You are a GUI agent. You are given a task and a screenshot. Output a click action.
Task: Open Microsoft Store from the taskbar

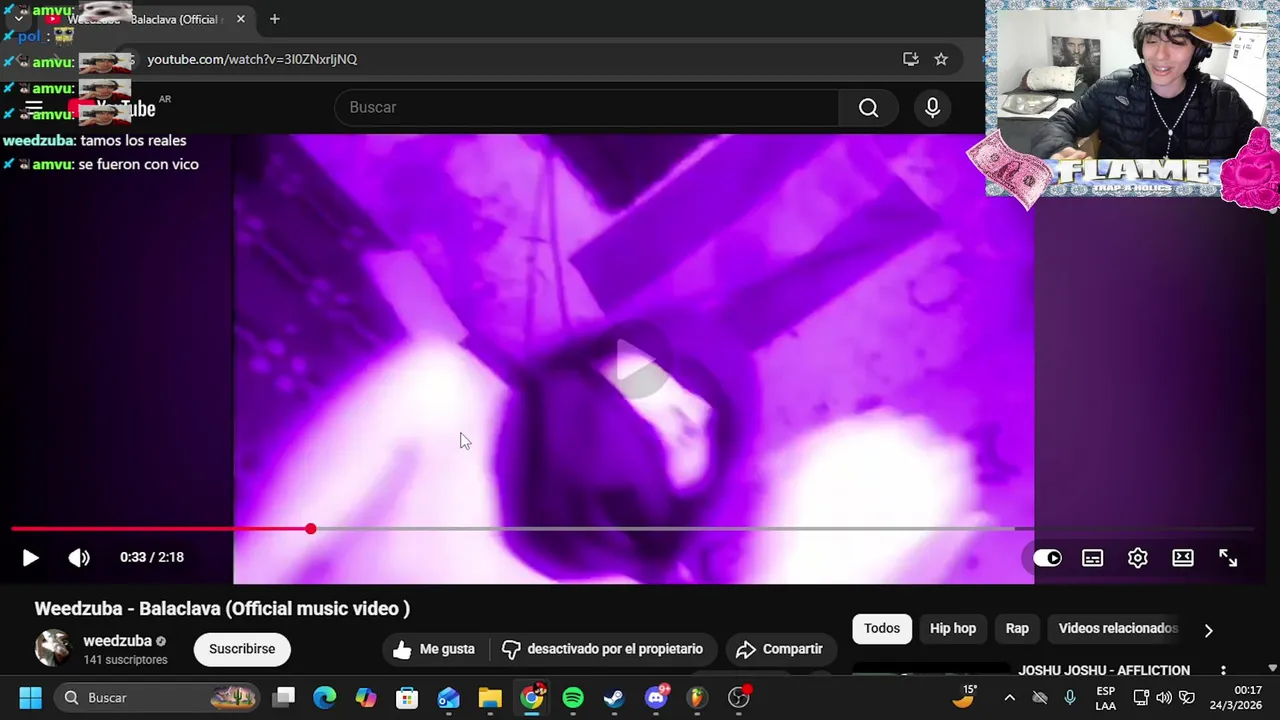[x=407, y=697]
